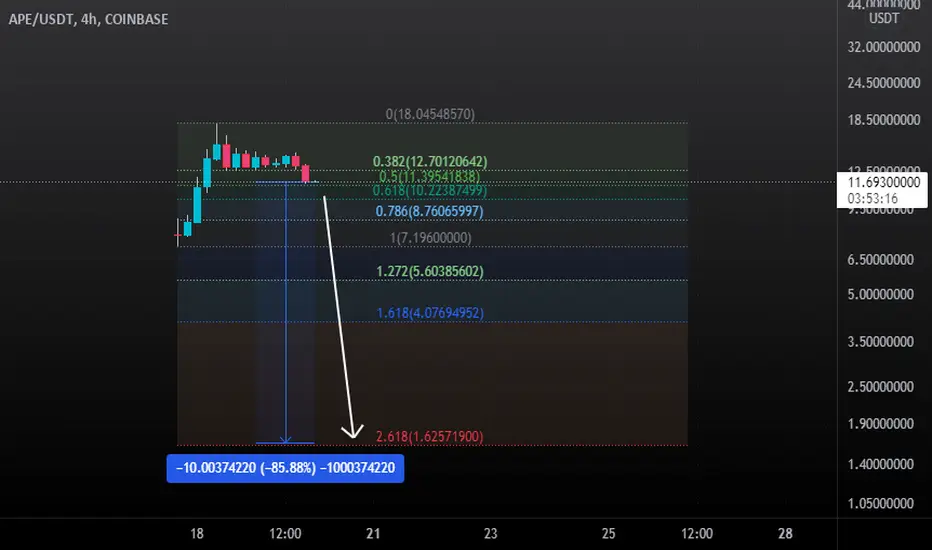This screenshot has width=932, height=550.
Task: Click date 25 on the time axis
Action: pos(608,533)
